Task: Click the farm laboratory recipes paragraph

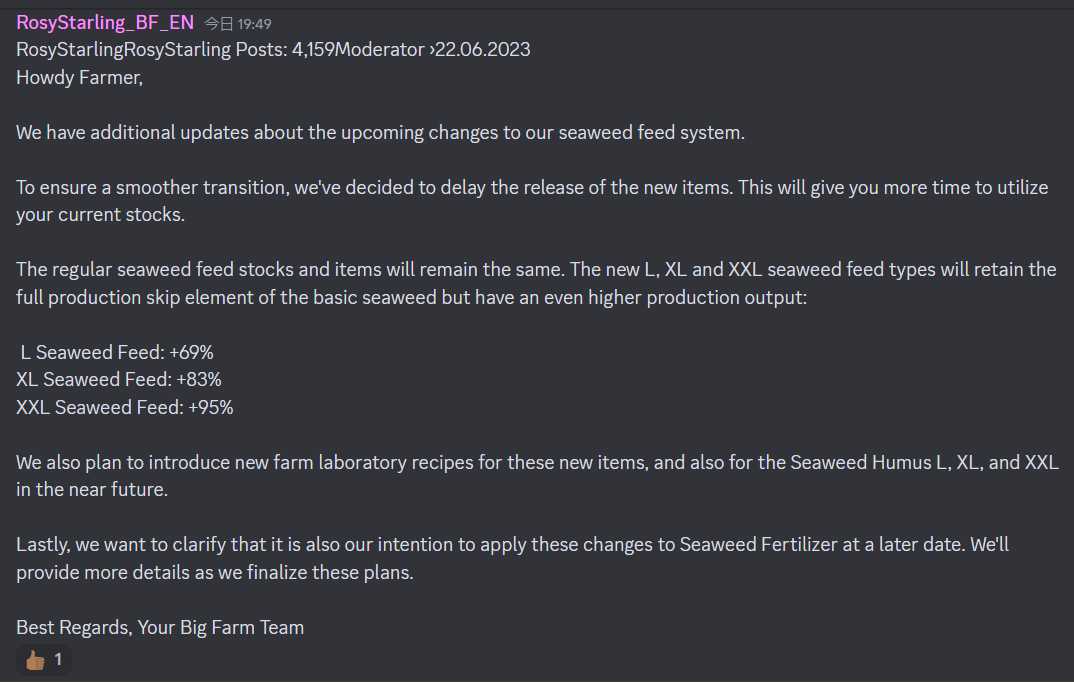Action: (538, 476)
